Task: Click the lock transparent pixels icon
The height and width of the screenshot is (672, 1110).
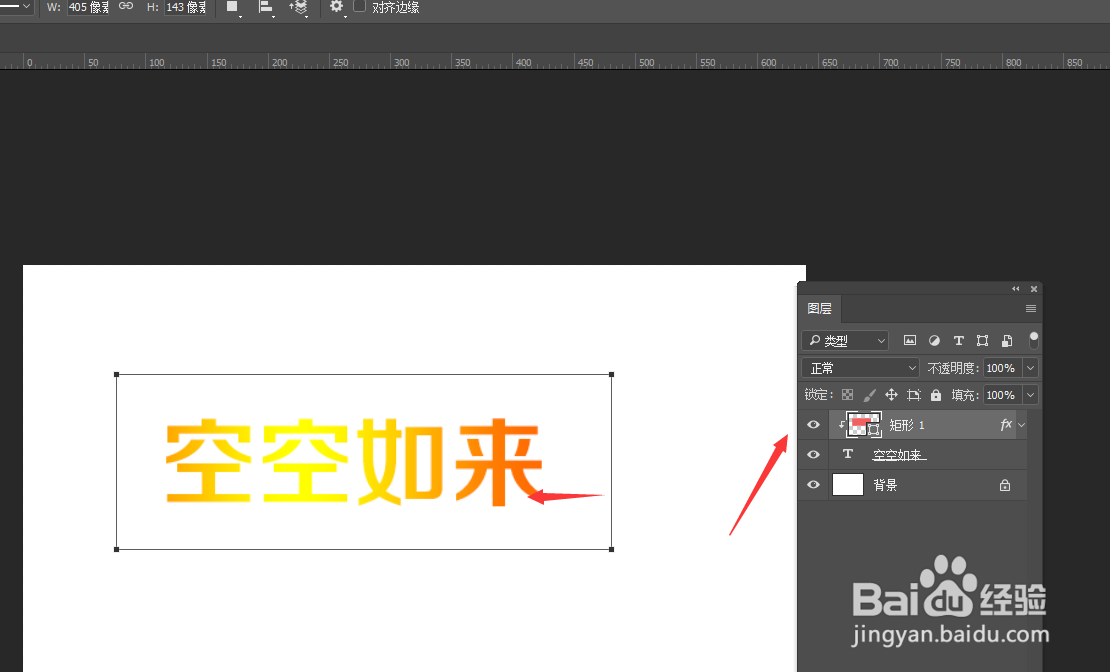Action: pos(847,394)
